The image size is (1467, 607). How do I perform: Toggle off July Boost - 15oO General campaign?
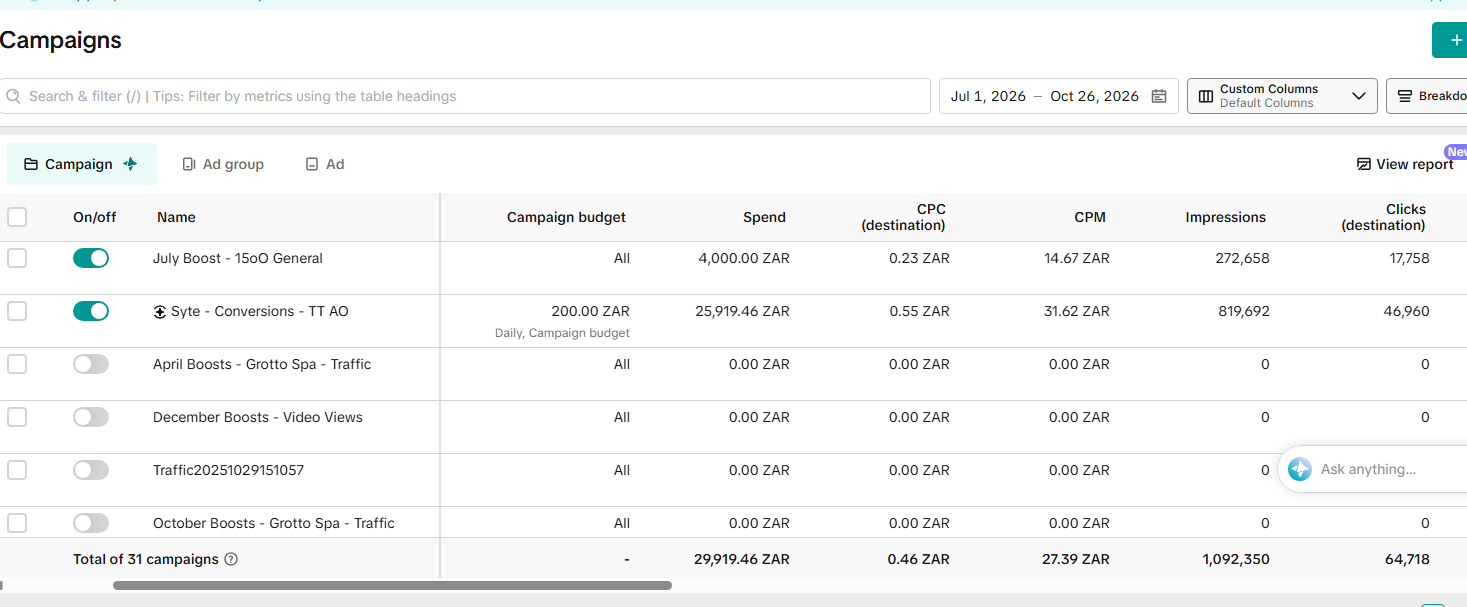pyautogui.click(x=91, y=258)
